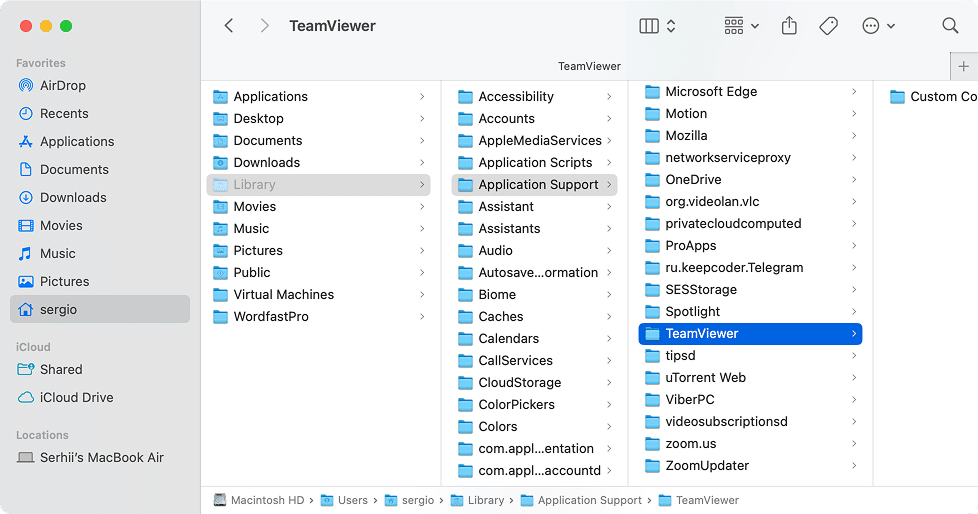Click Users in the path bar
The height and width of the screenshot is (514, 978).
[x=344, y=500]
